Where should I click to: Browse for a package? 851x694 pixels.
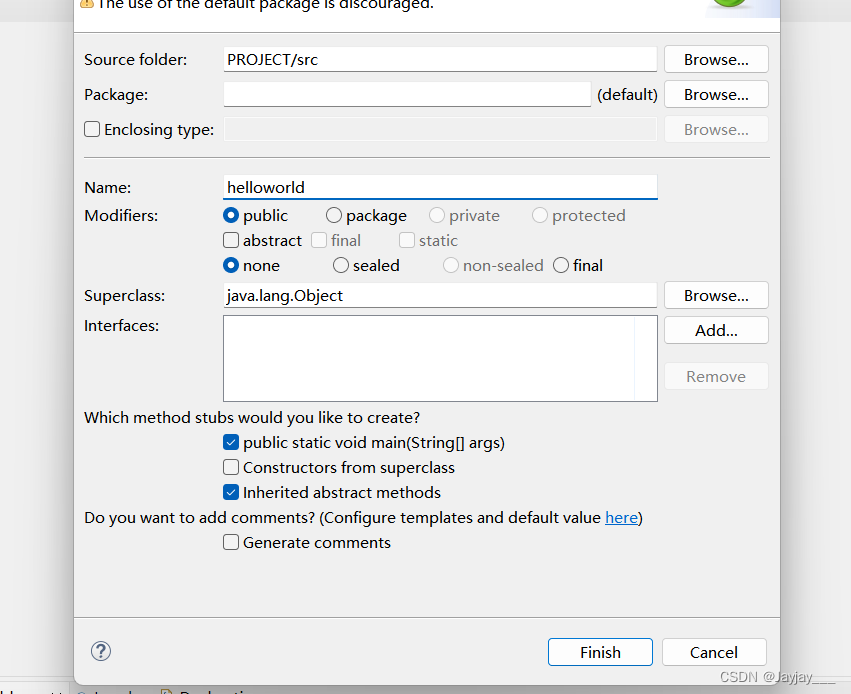tap(716, 94)
